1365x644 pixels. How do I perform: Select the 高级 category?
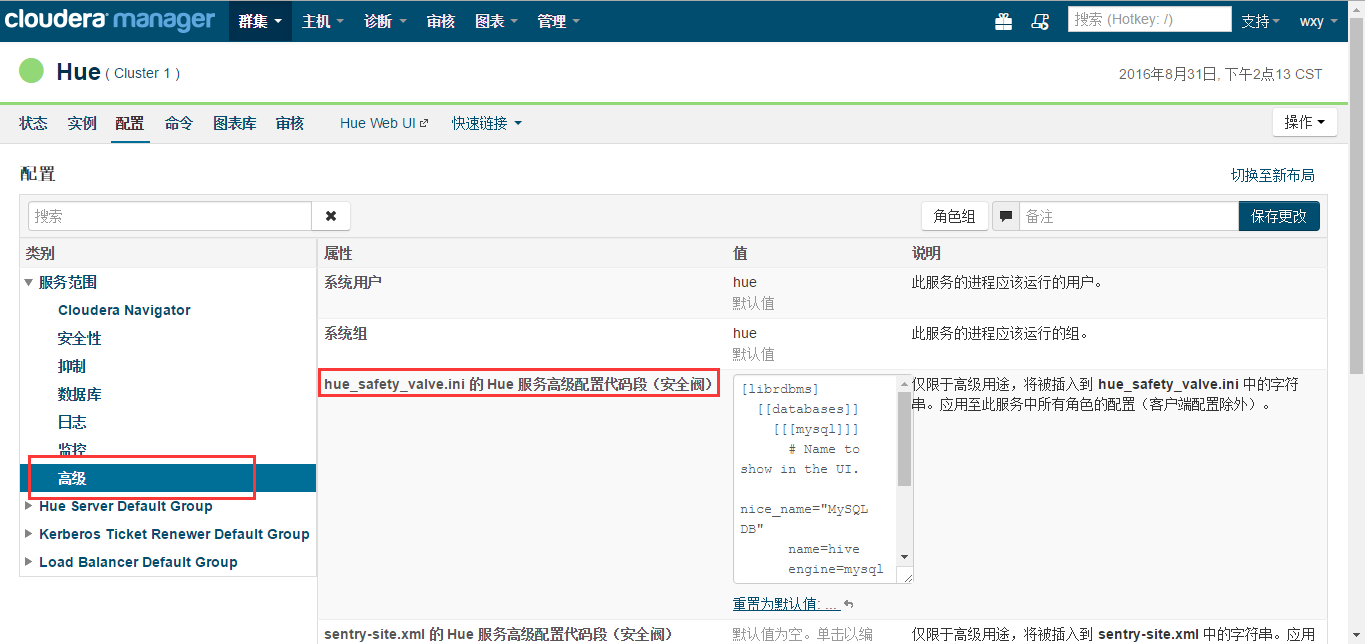tap(168, 478)
